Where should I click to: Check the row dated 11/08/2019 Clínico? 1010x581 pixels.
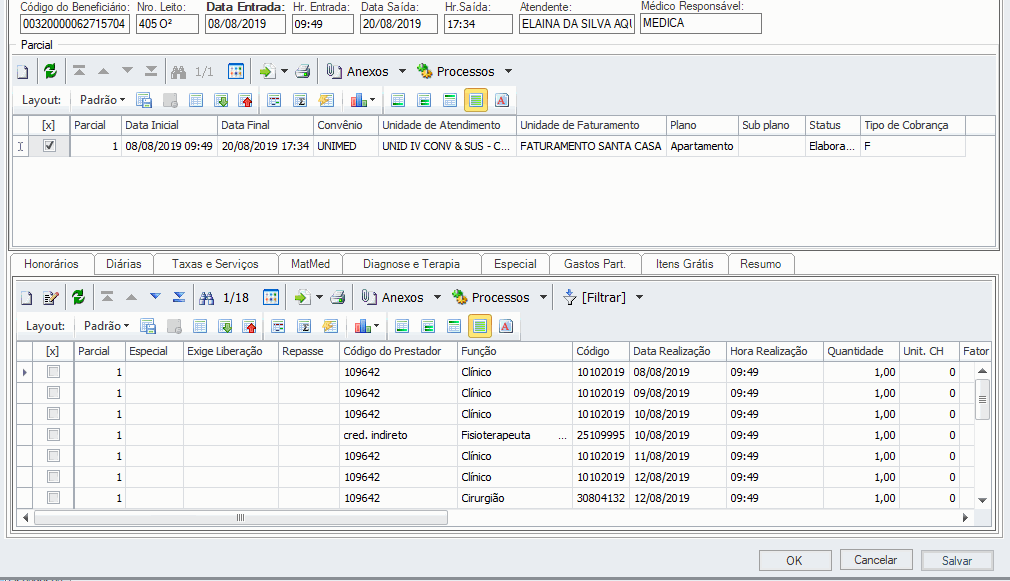point(53,456)
